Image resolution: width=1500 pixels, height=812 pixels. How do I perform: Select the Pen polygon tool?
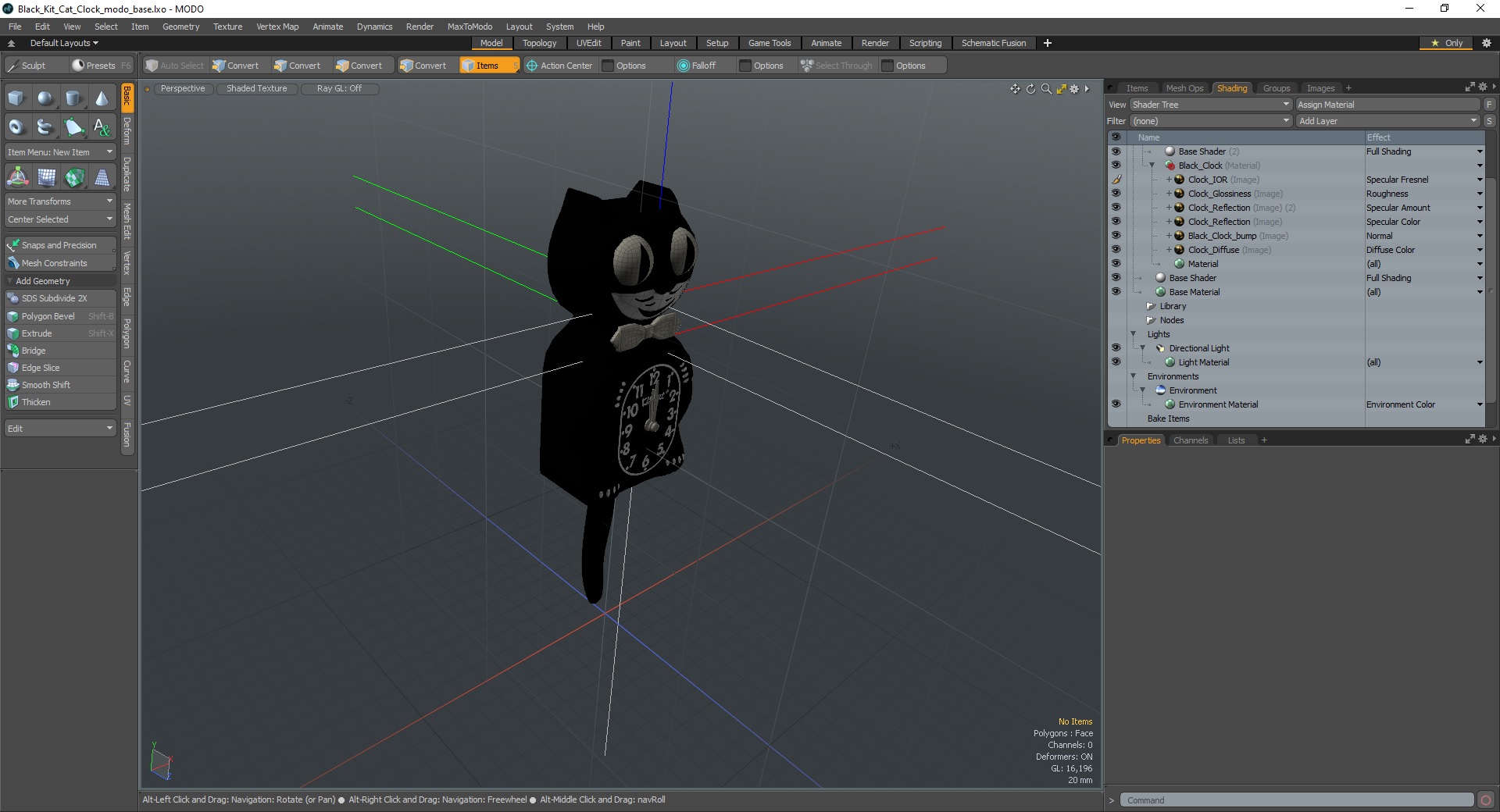click(x=74, y=126)
